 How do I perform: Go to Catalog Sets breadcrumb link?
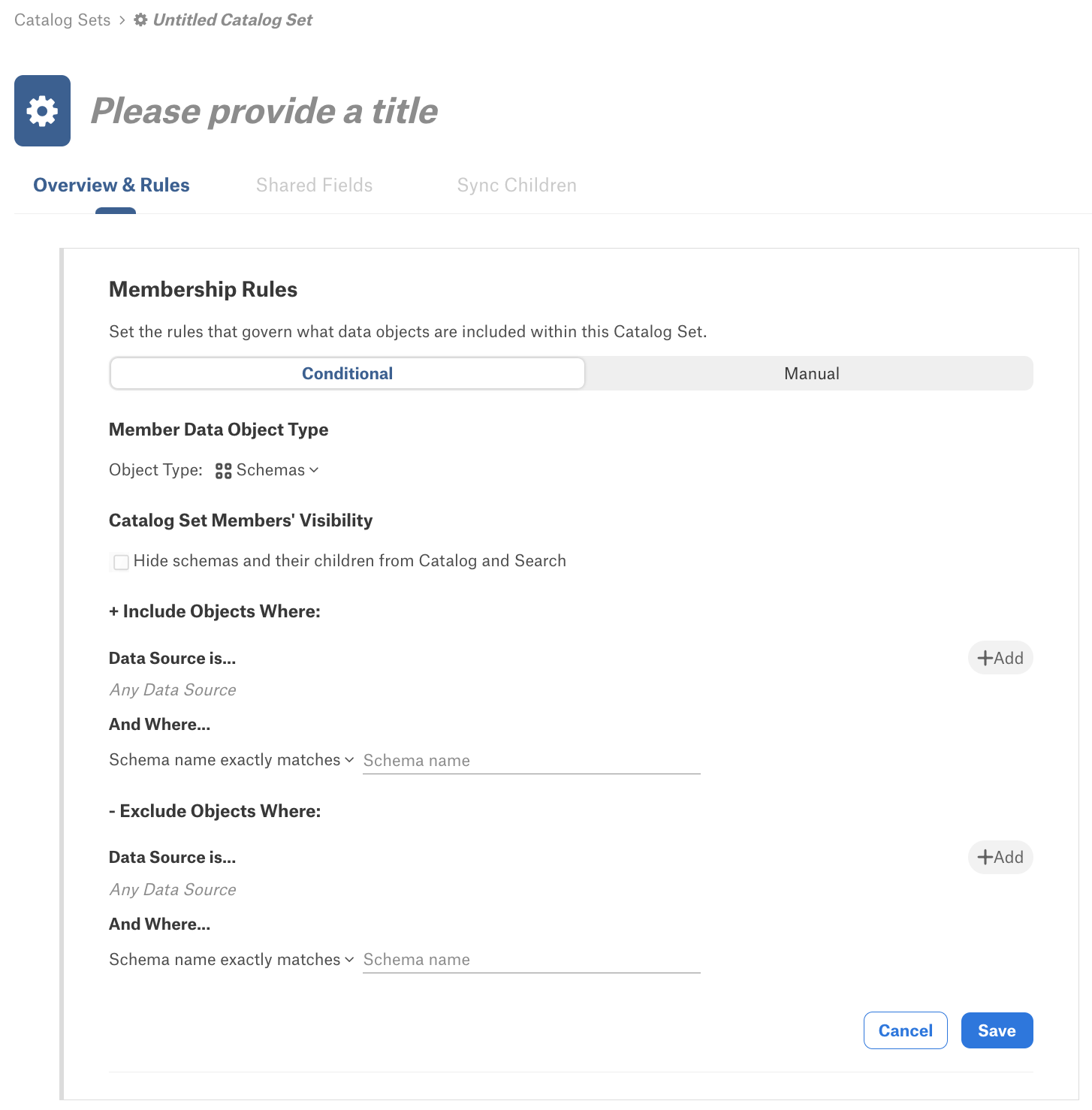point(62,20)
